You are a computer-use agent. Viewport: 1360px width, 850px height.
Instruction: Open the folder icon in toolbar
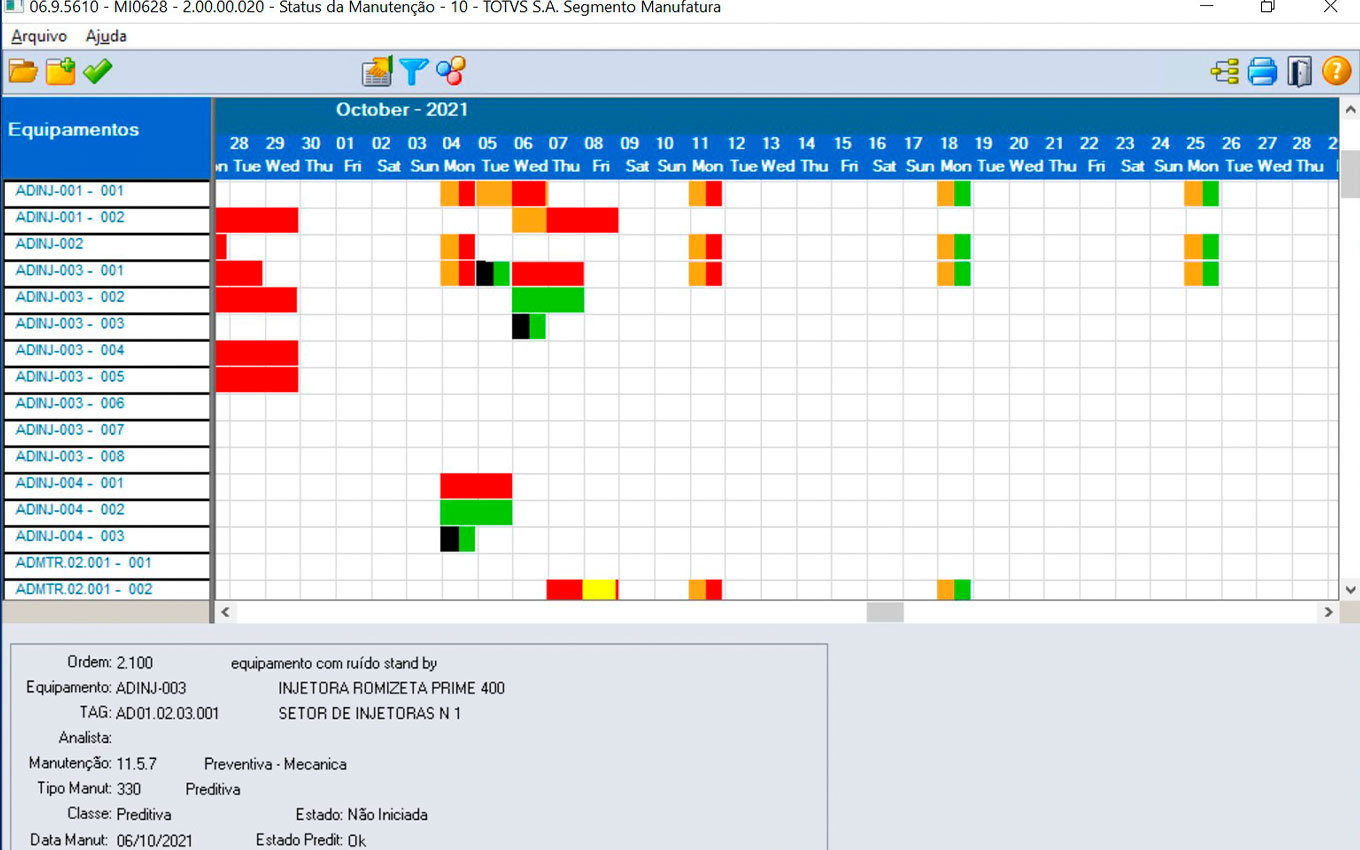tap(23, 71)
